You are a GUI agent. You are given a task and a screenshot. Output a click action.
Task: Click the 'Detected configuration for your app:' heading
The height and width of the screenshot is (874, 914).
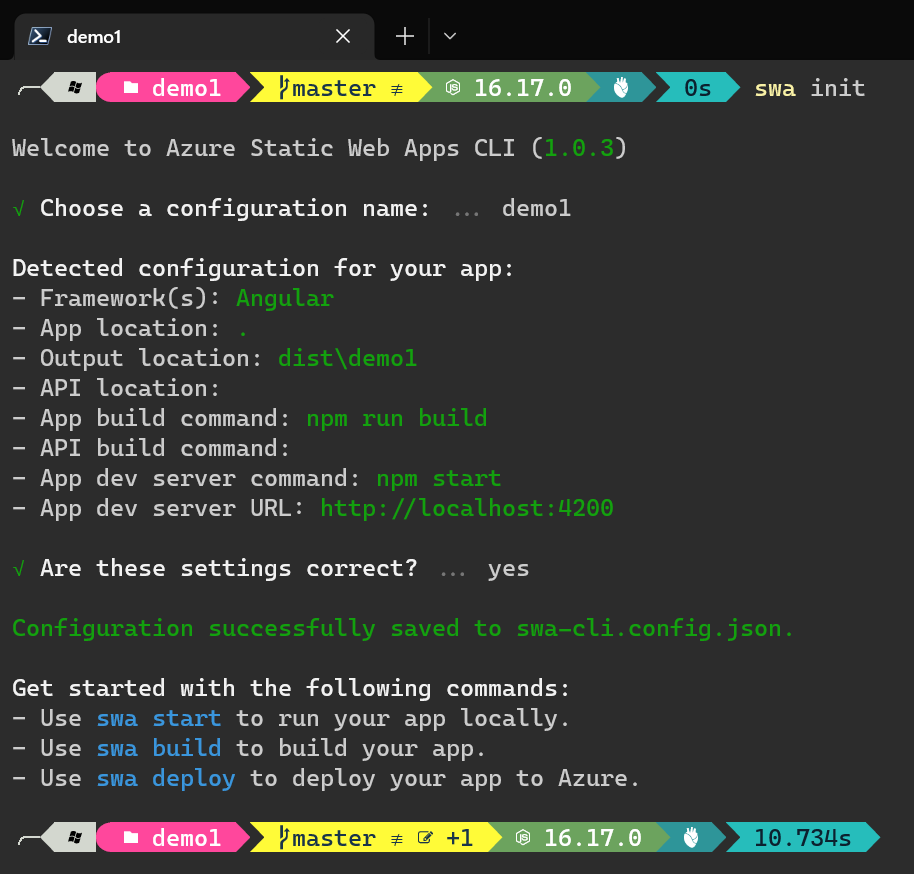[263, 269]
